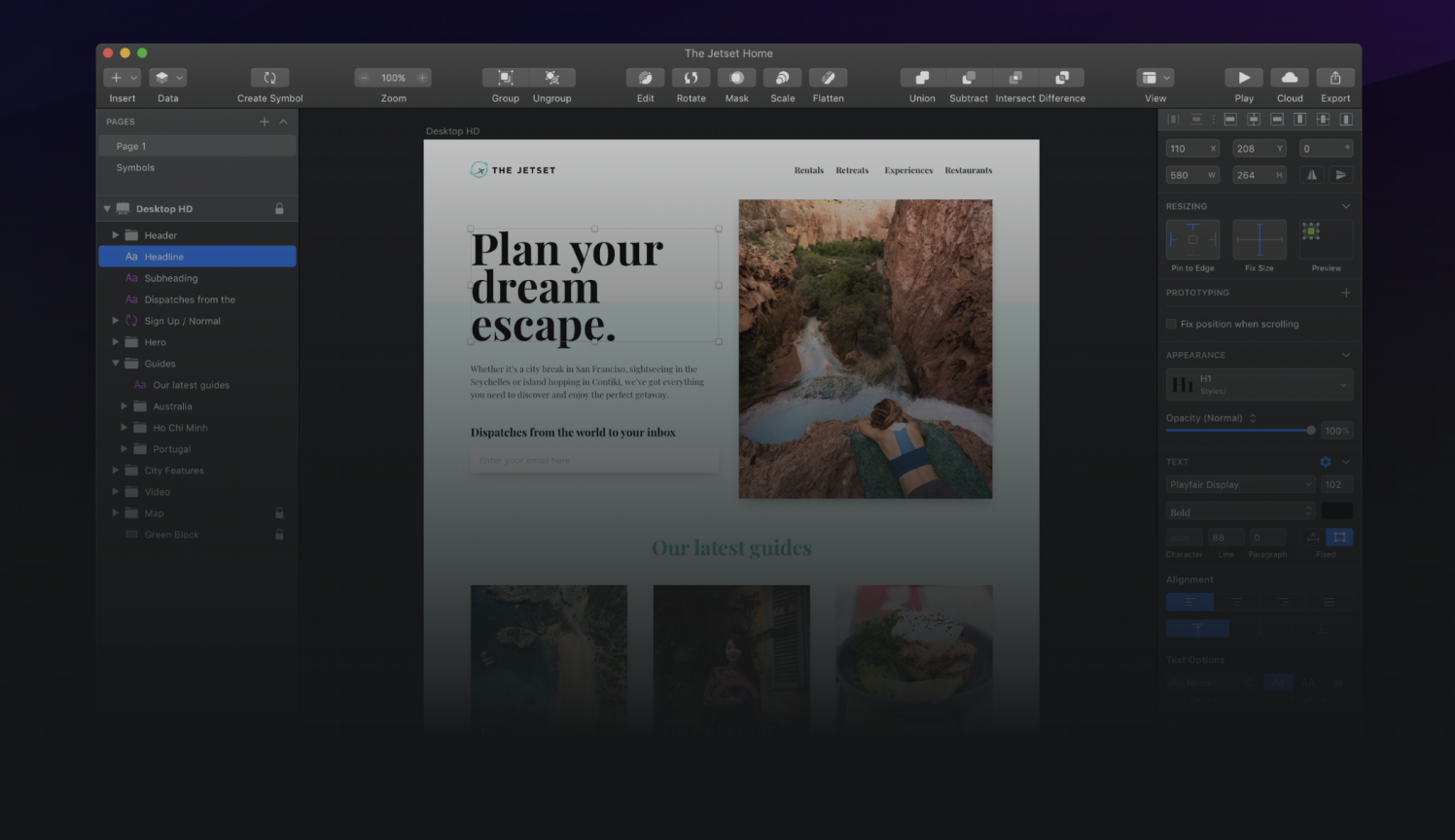Toggle the Pin to Edge resizing control
Image resolution: width=1455 pixels, height=840 pixels.
[1192, 239]
